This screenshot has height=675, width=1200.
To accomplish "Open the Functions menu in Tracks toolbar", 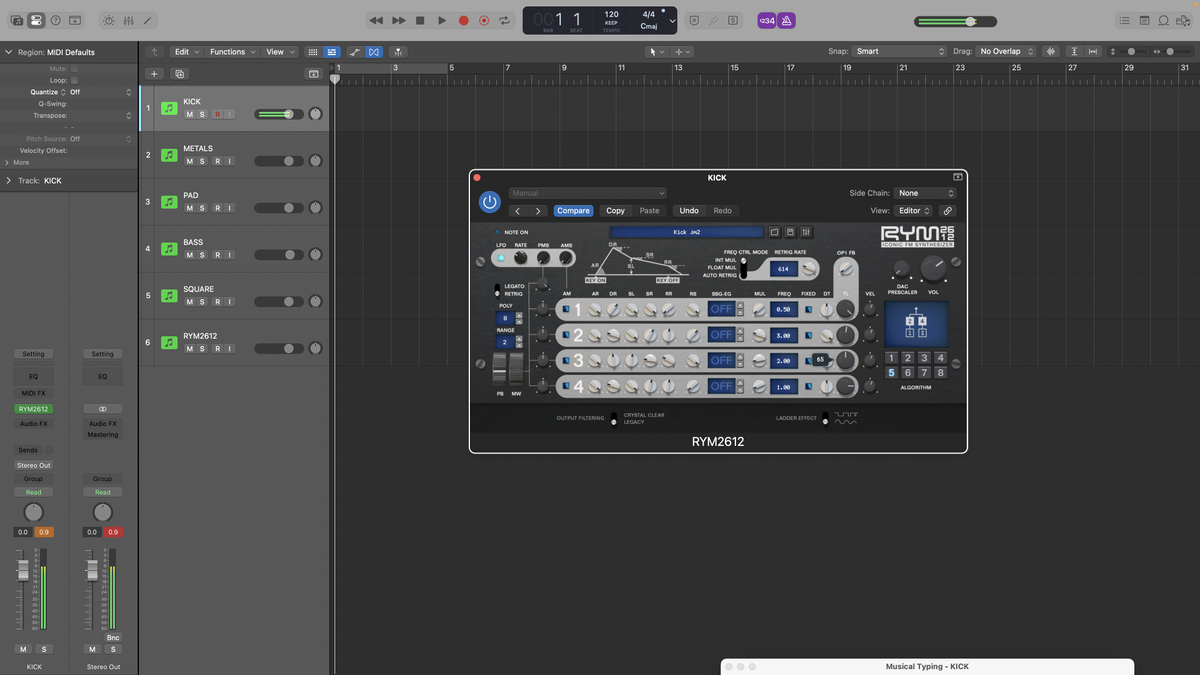I will pyautogui.click(x=232, y=52).
